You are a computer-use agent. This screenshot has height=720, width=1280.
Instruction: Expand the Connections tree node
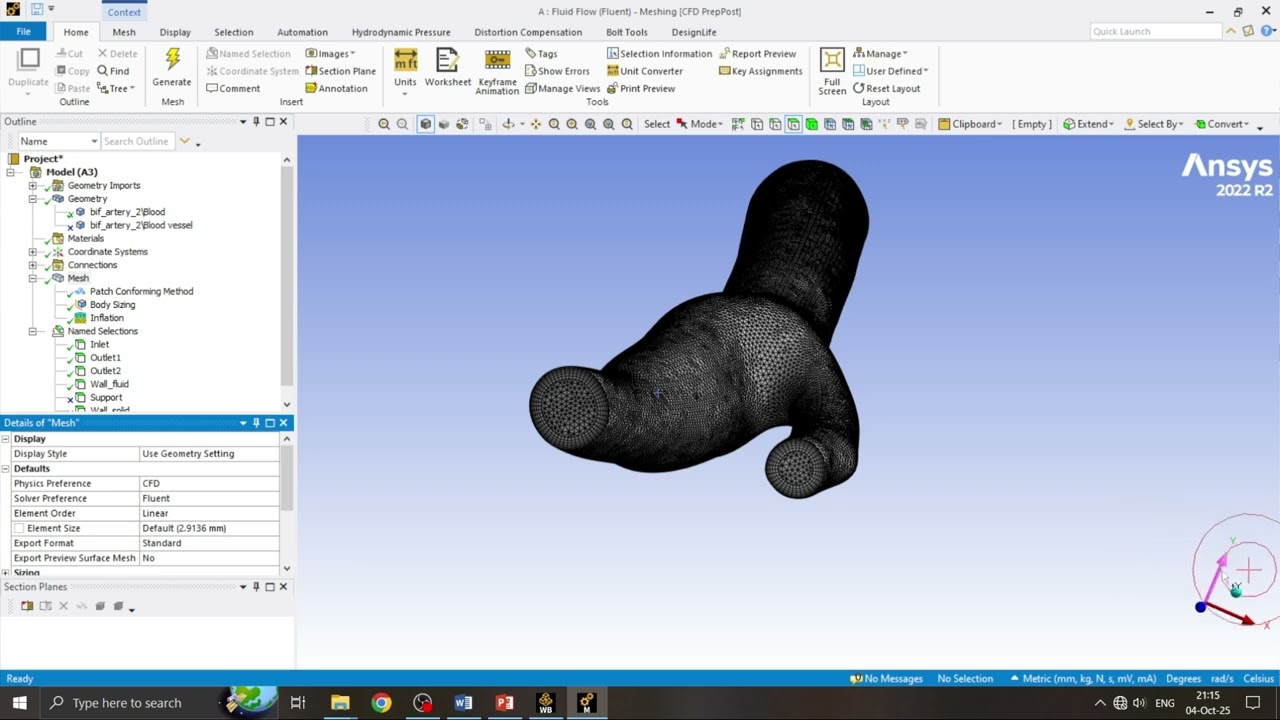[x=33, y=265]
